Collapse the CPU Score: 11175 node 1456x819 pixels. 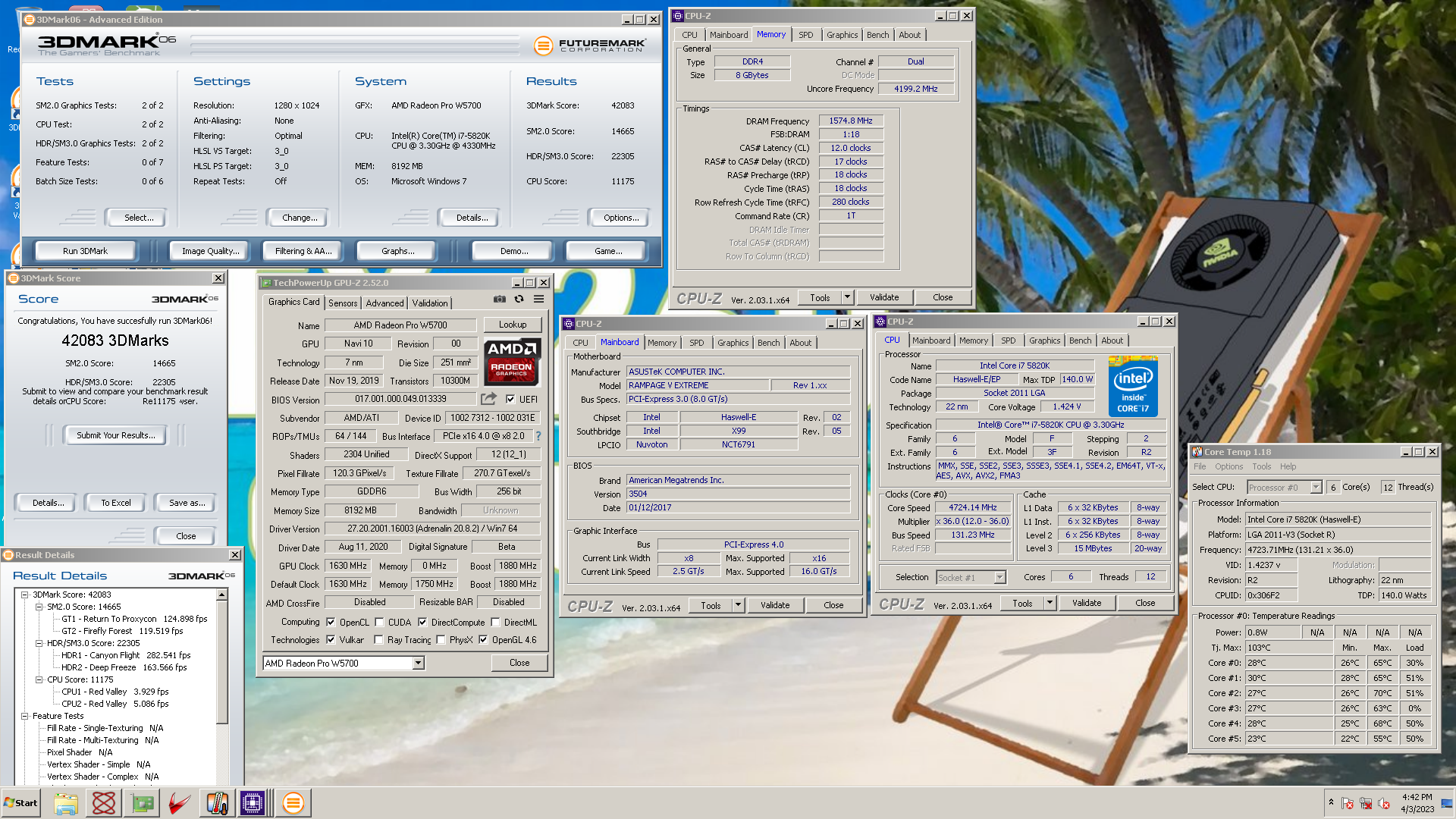point(39,679)
